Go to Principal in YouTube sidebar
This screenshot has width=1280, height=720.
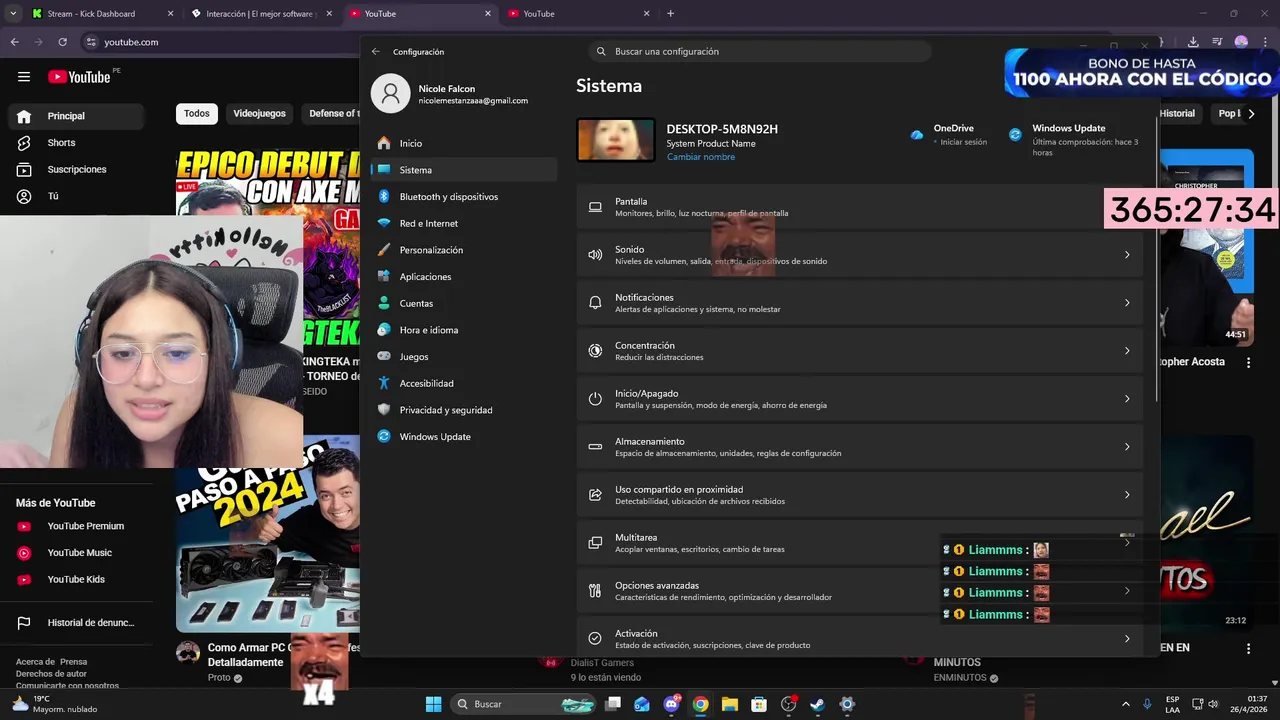(76, 116)
